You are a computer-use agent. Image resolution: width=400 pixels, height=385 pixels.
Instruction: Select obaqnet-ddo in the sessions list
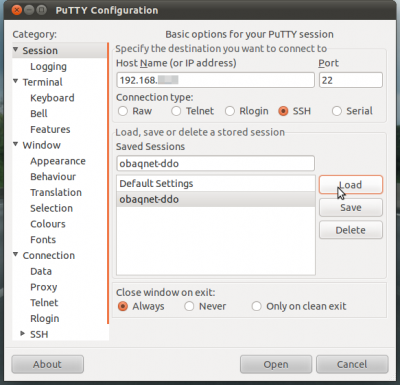[x=216, y=199]
